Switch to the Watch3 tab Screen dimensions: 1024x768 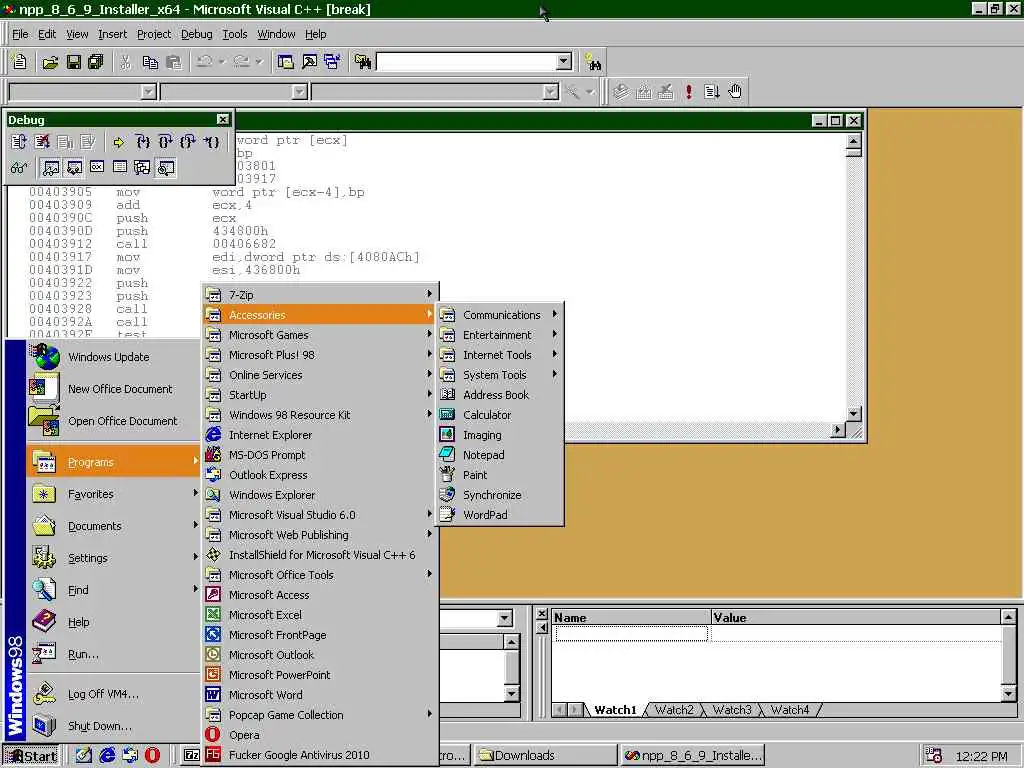coord(731,710)
